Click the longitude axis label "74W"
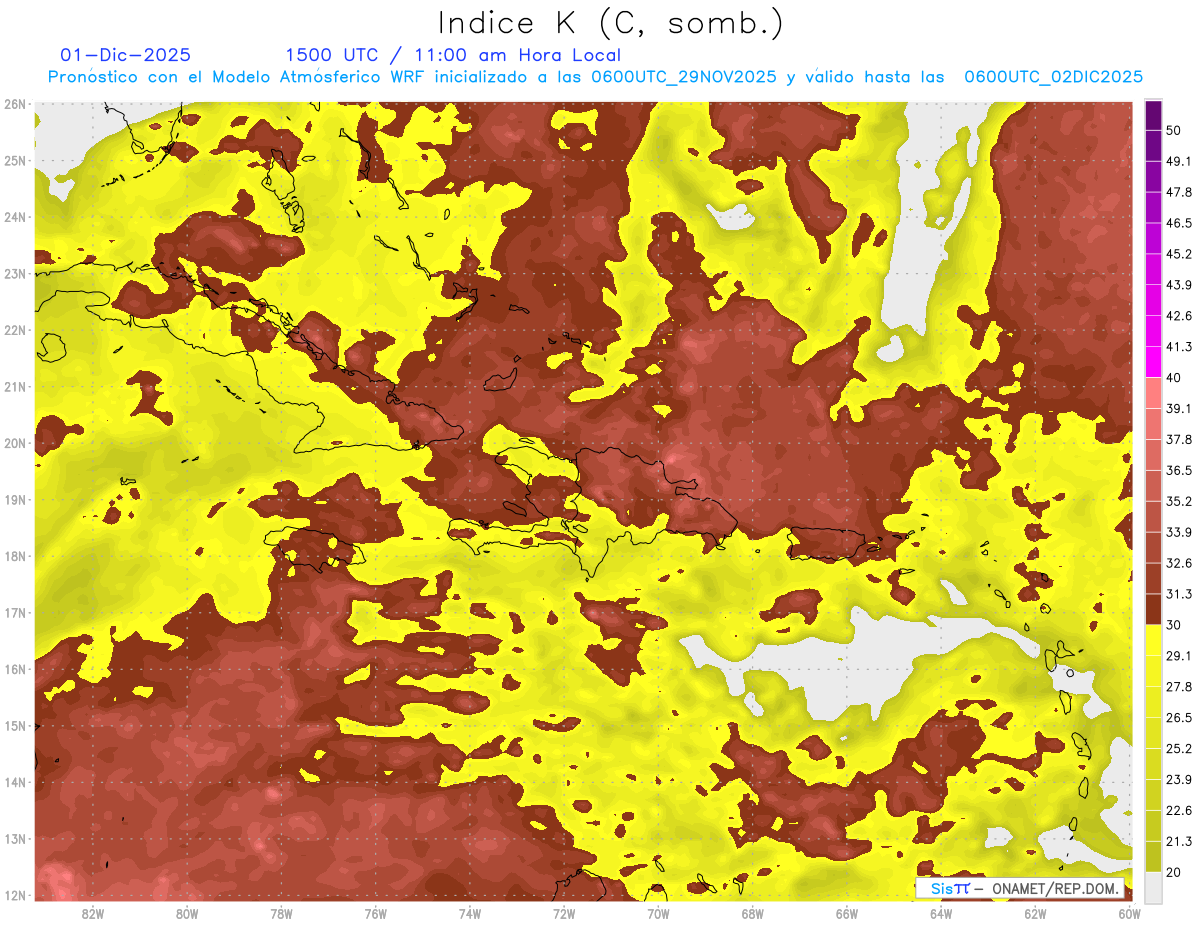This screenshot has height=927, width=1200. tap(470, 913)
